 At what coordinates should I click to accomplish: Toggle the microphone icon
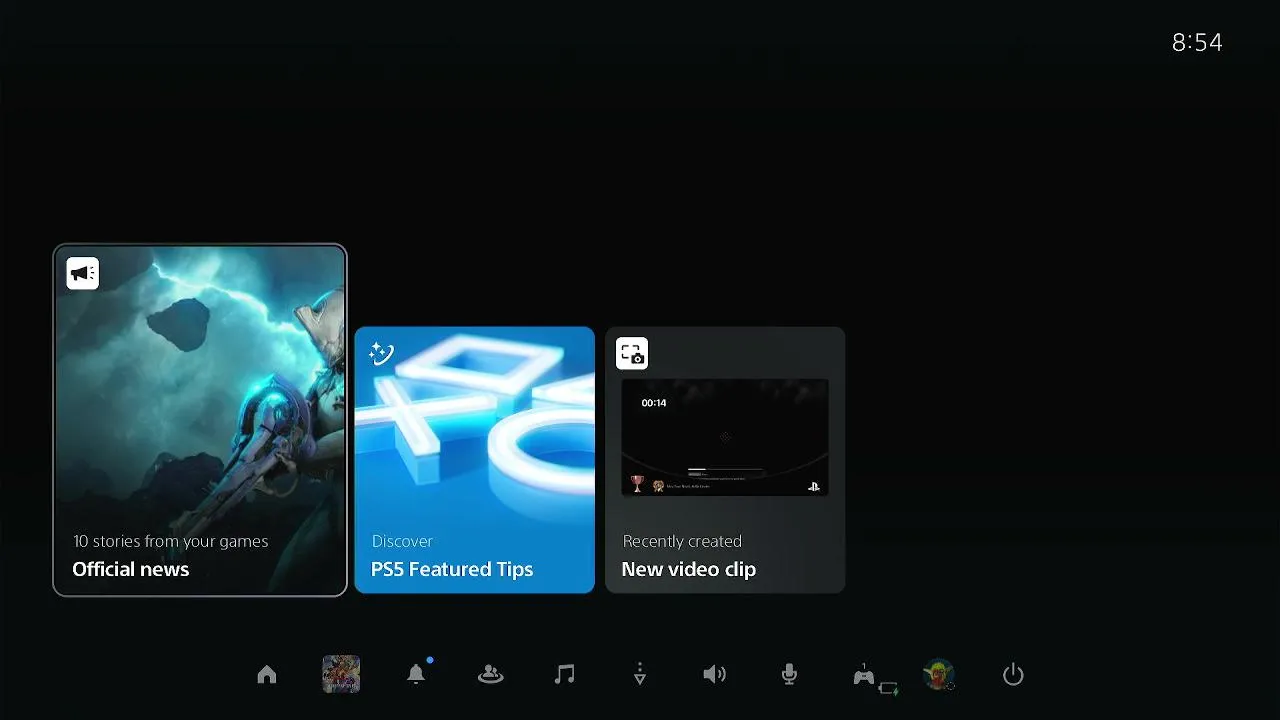(789, 675)
